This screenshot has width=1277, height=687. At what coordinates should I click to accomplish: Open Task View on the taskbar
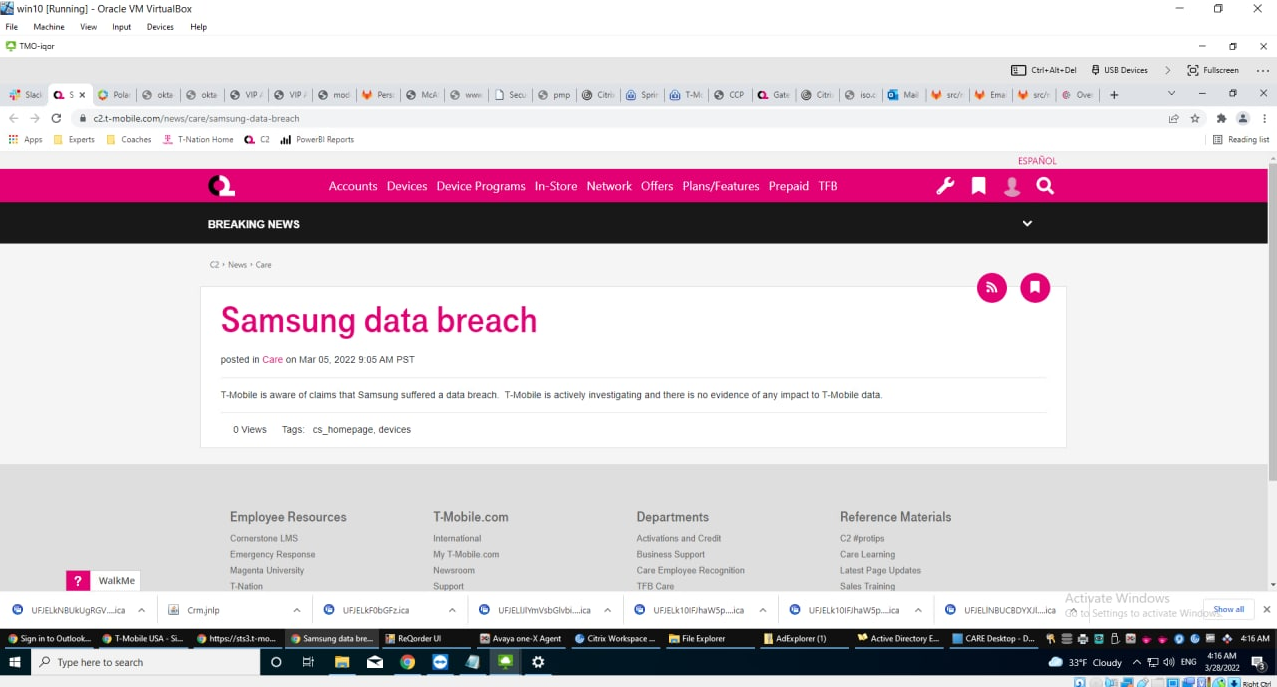pyautogui.click(x=308, y=662)
